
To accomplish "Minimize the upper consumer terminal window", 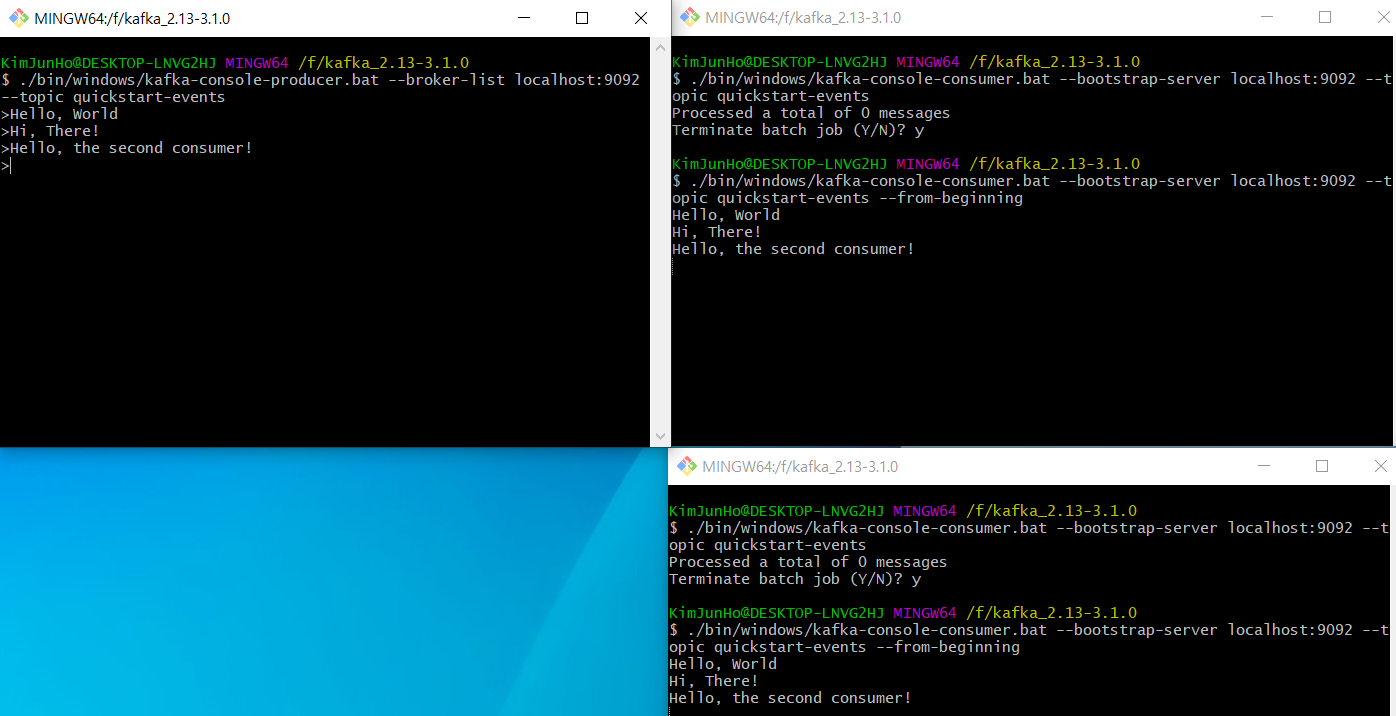I will [1266, 17].
